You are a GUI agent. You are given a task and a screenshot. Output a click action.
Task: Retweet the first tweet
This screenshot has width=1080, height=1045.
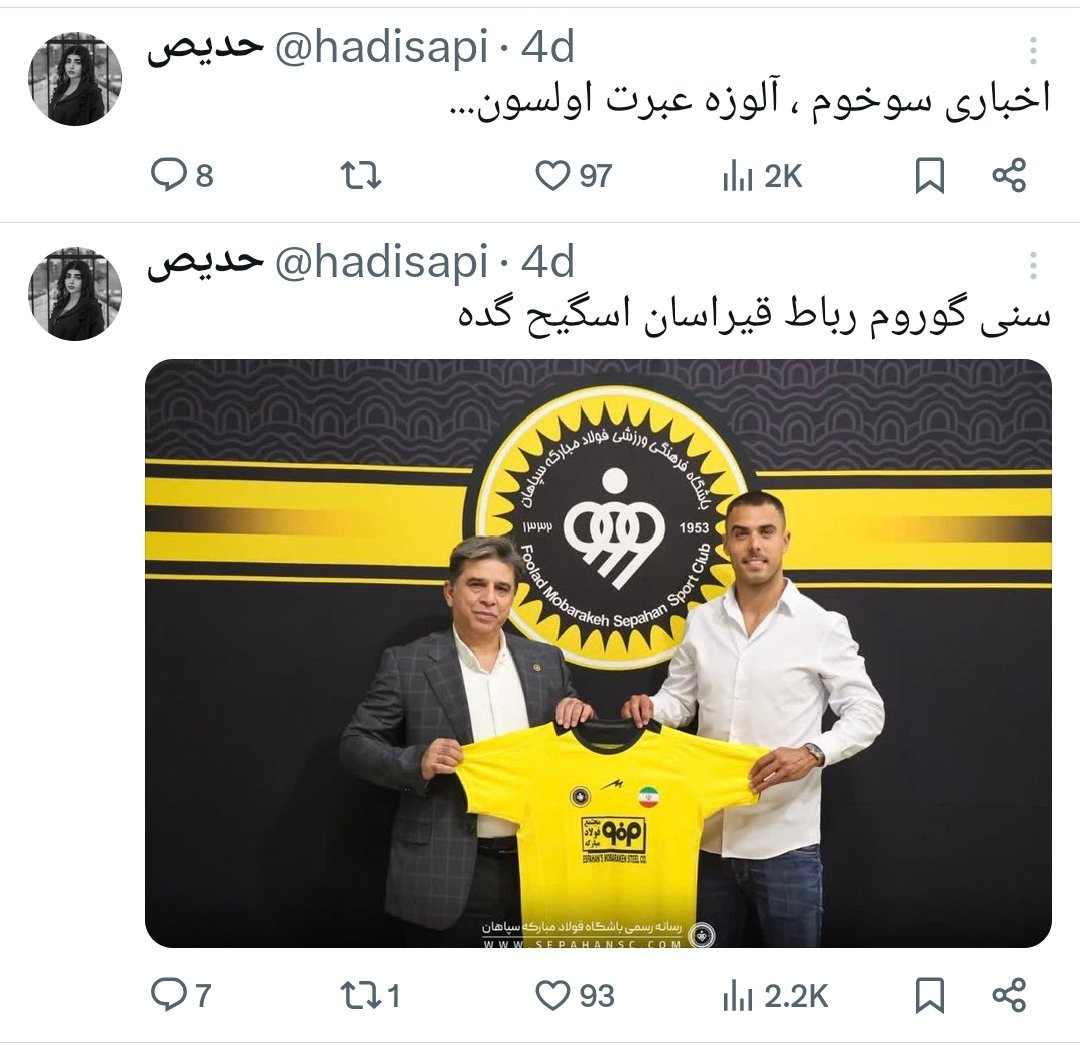(361, 175)
